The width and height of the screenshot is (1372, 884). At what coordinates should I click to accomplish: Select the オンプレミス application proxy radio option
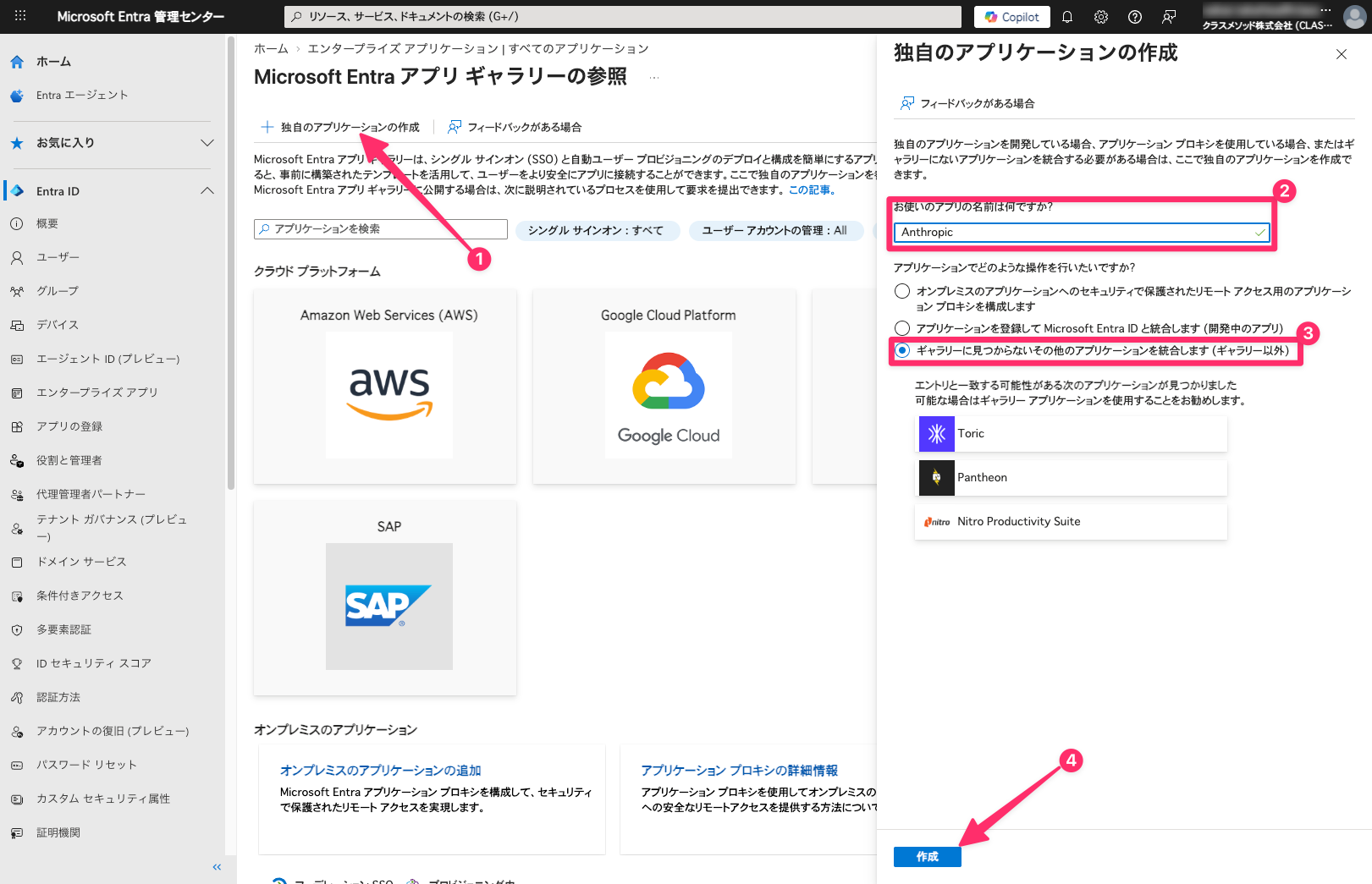click(x=902, y=291)
